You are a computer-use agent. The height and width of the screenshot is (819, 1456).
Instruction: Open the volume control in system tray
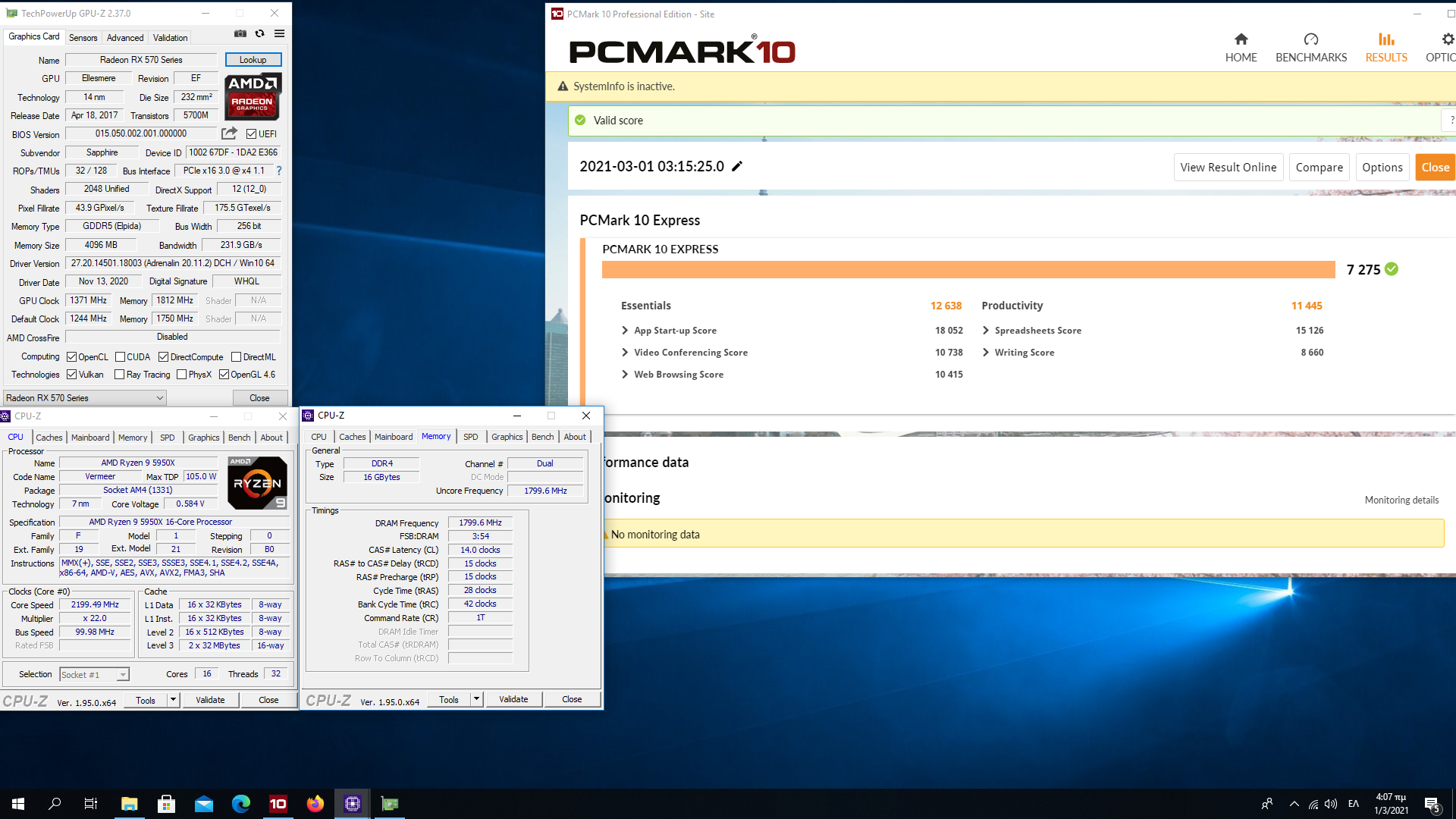1331,804
